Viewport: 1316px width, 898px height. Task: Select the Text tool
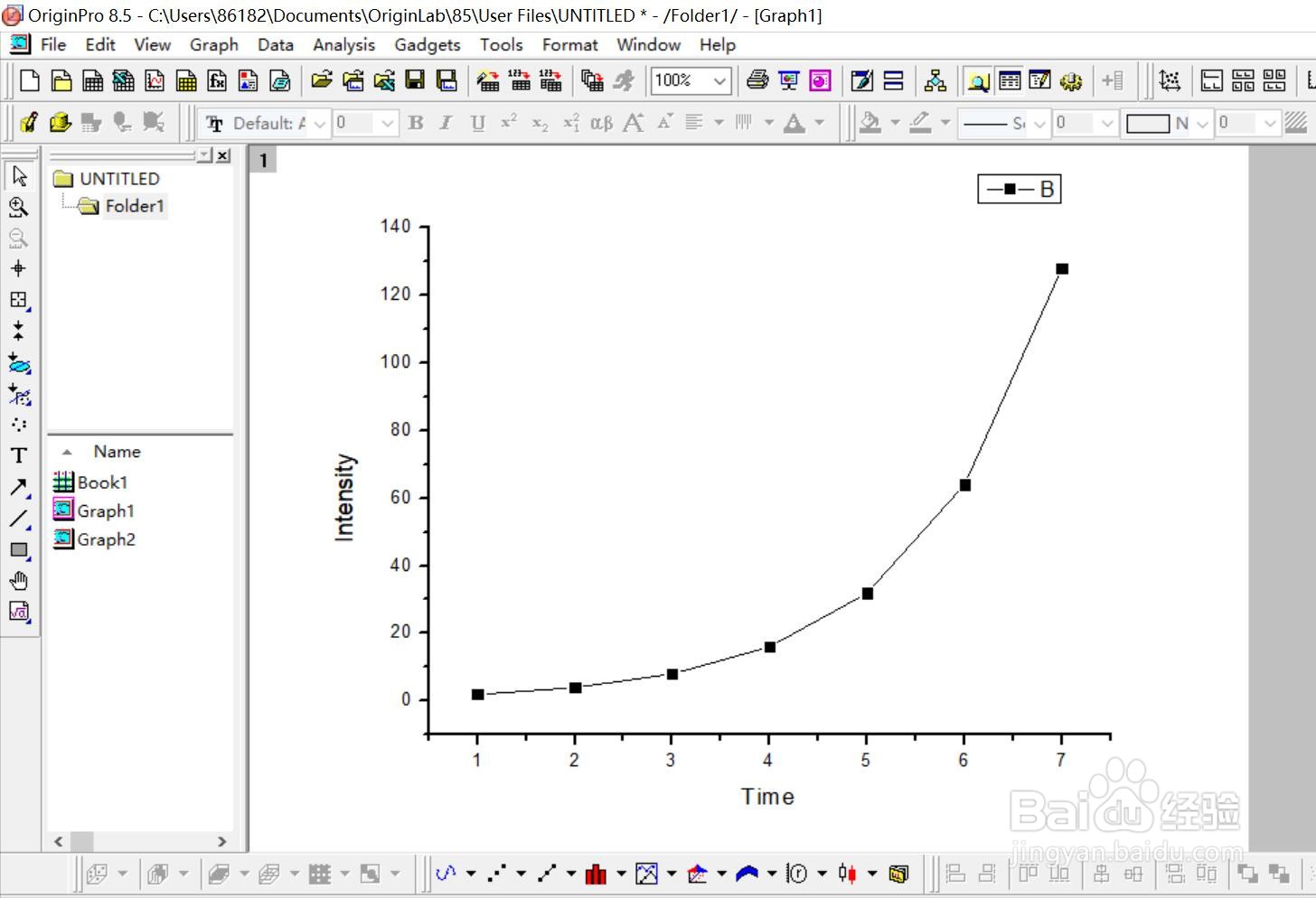(19, 455)
